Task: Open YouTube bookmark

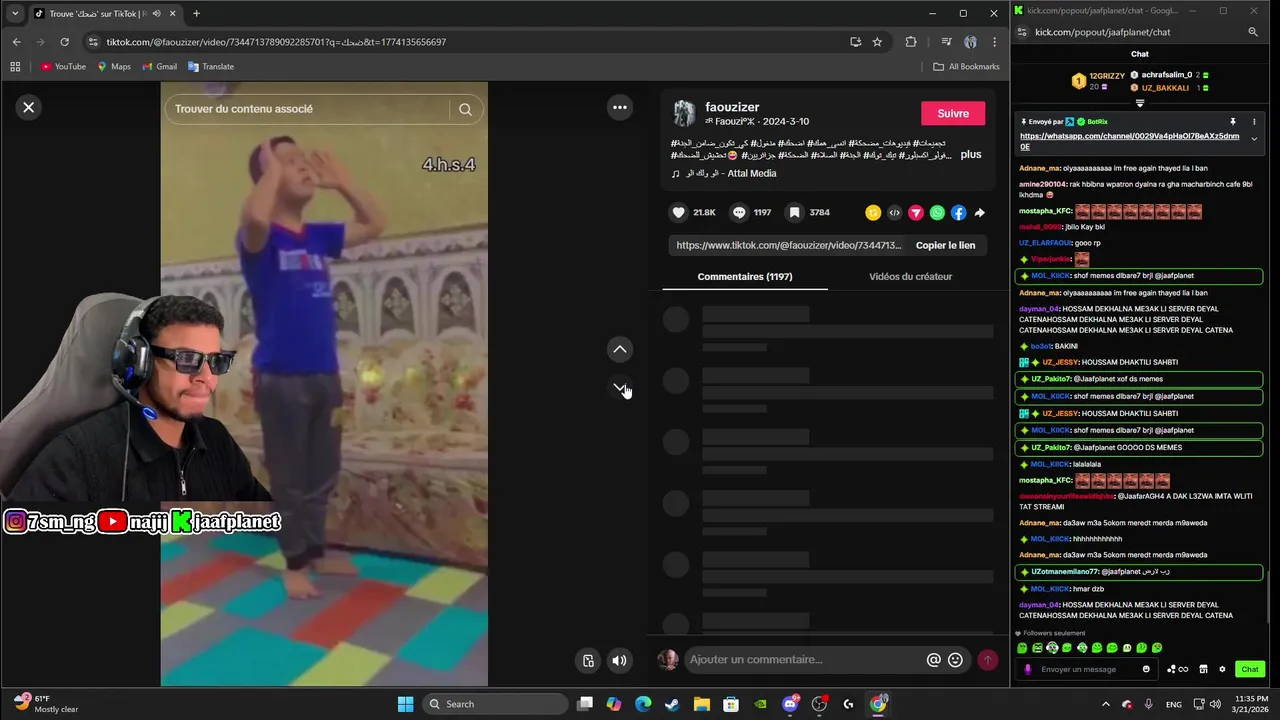Action: click(x=63, y=67)
